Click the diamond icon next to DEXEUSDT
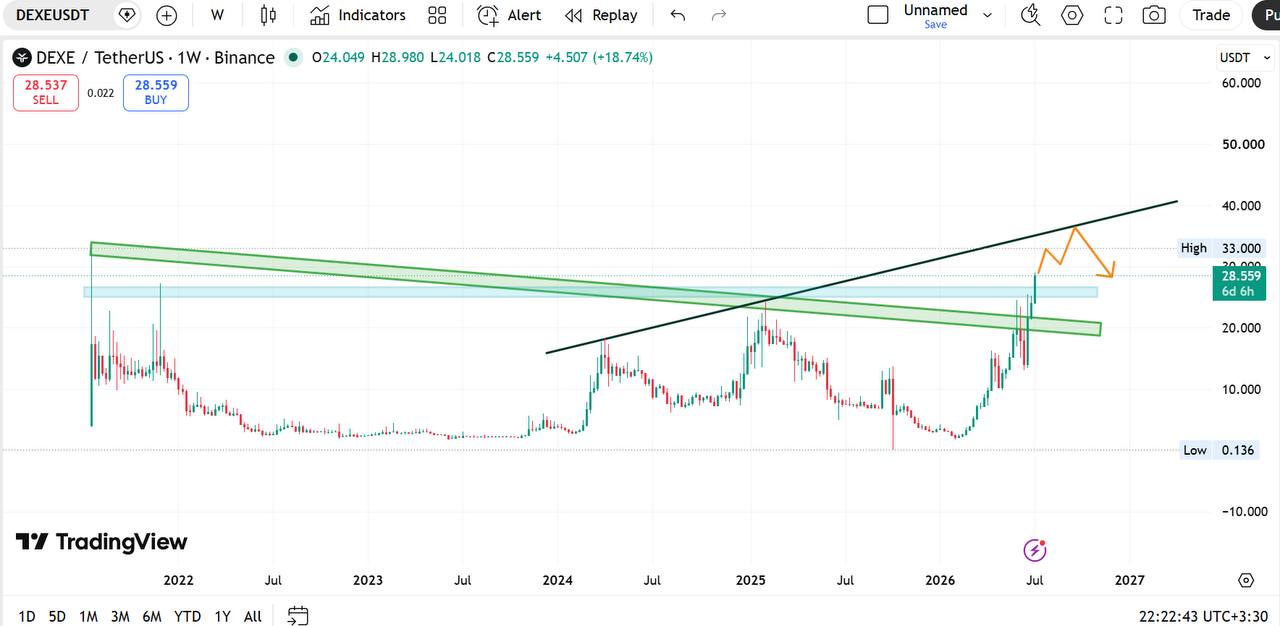 126,15
